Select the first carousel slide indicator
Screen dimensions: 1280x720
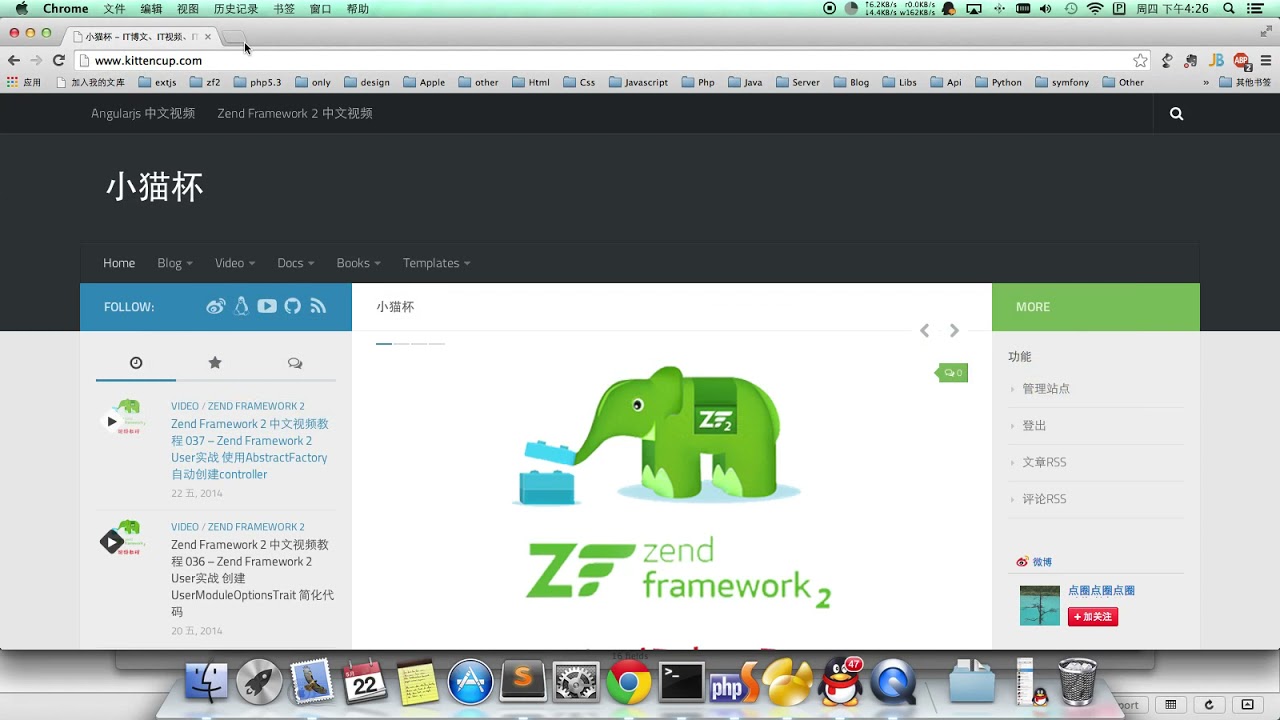pyautogui.click(x=384, y=343)
